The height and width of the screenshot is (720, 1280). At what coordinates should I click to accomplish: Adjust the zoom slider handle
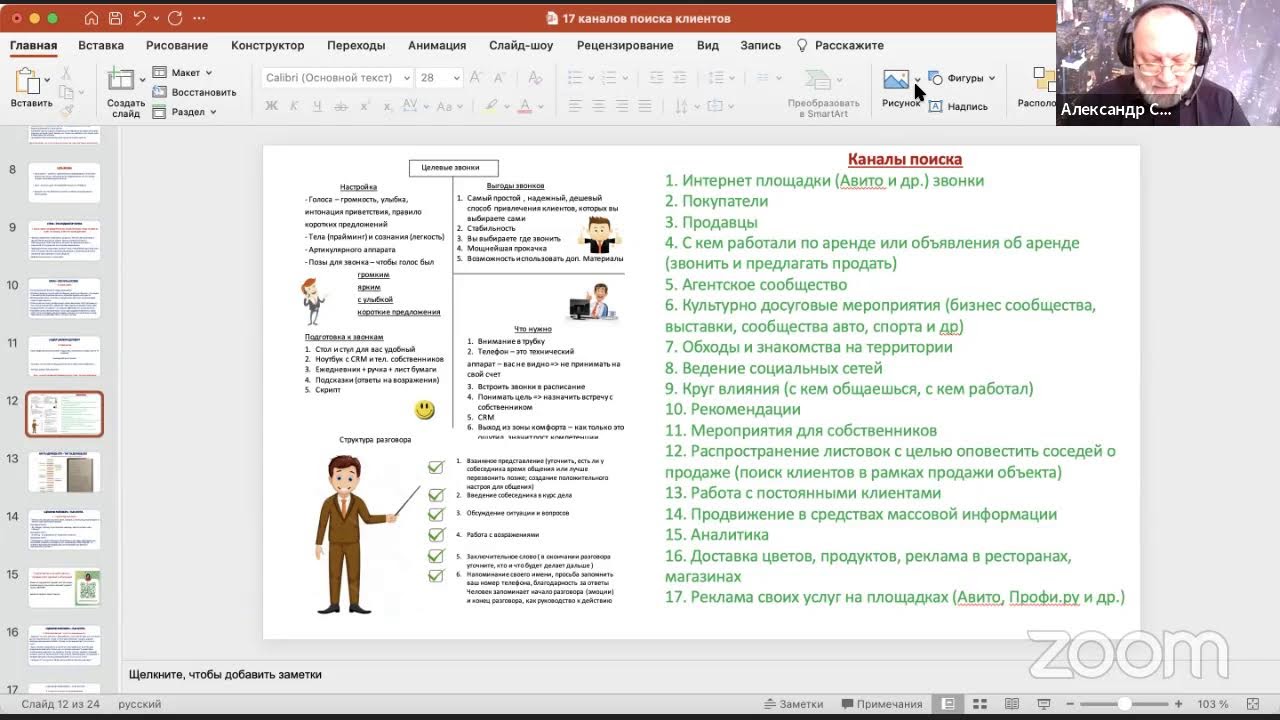pos(1125,704)
